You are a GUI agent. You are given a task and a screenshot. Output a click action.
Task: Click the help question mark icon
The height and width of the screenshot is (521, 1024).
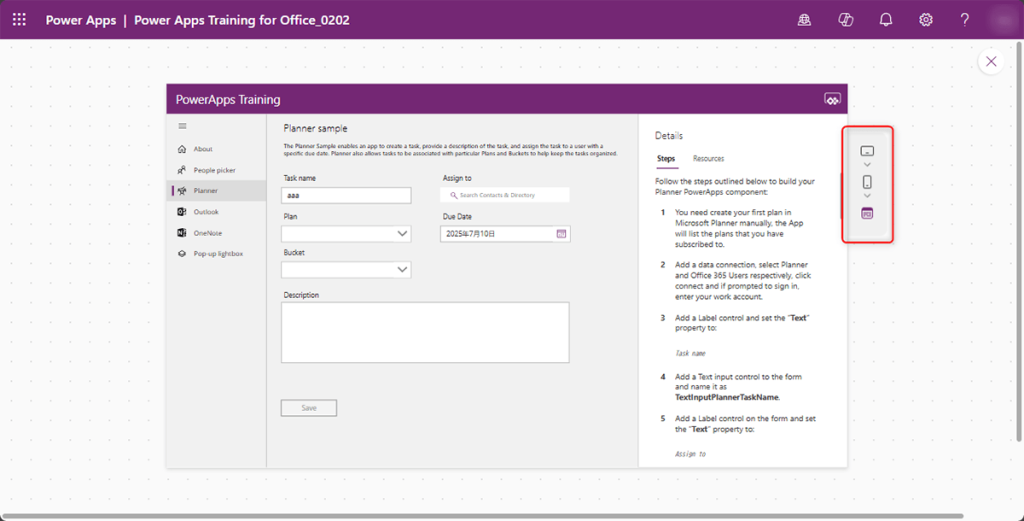pos(965,20)
